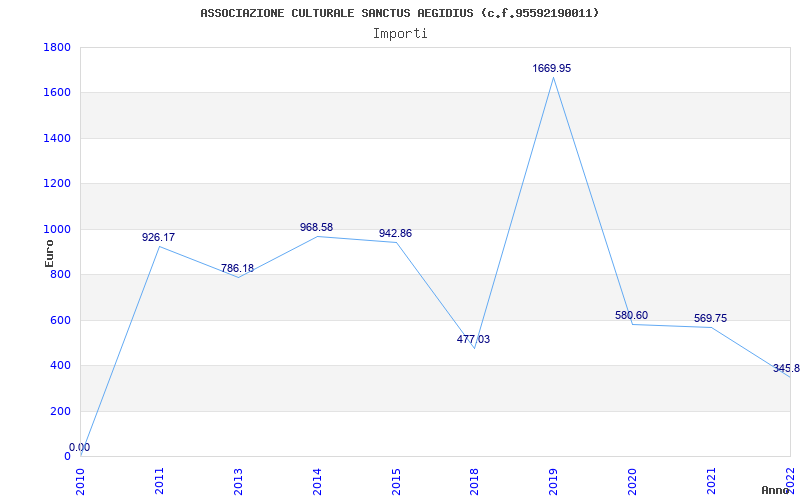Click the 1000 y-axis tick label
This screenshot has height=500, width=800.
click(58, 230)
